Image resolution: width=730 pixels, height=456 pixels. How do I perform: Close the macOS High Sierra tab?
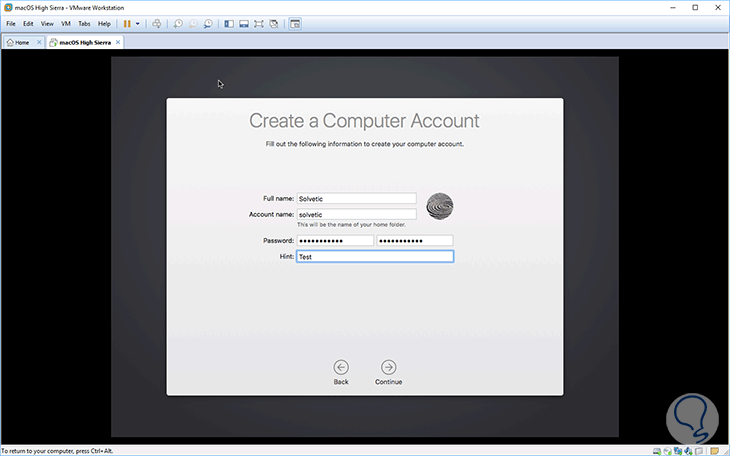(x=118, y=42)
